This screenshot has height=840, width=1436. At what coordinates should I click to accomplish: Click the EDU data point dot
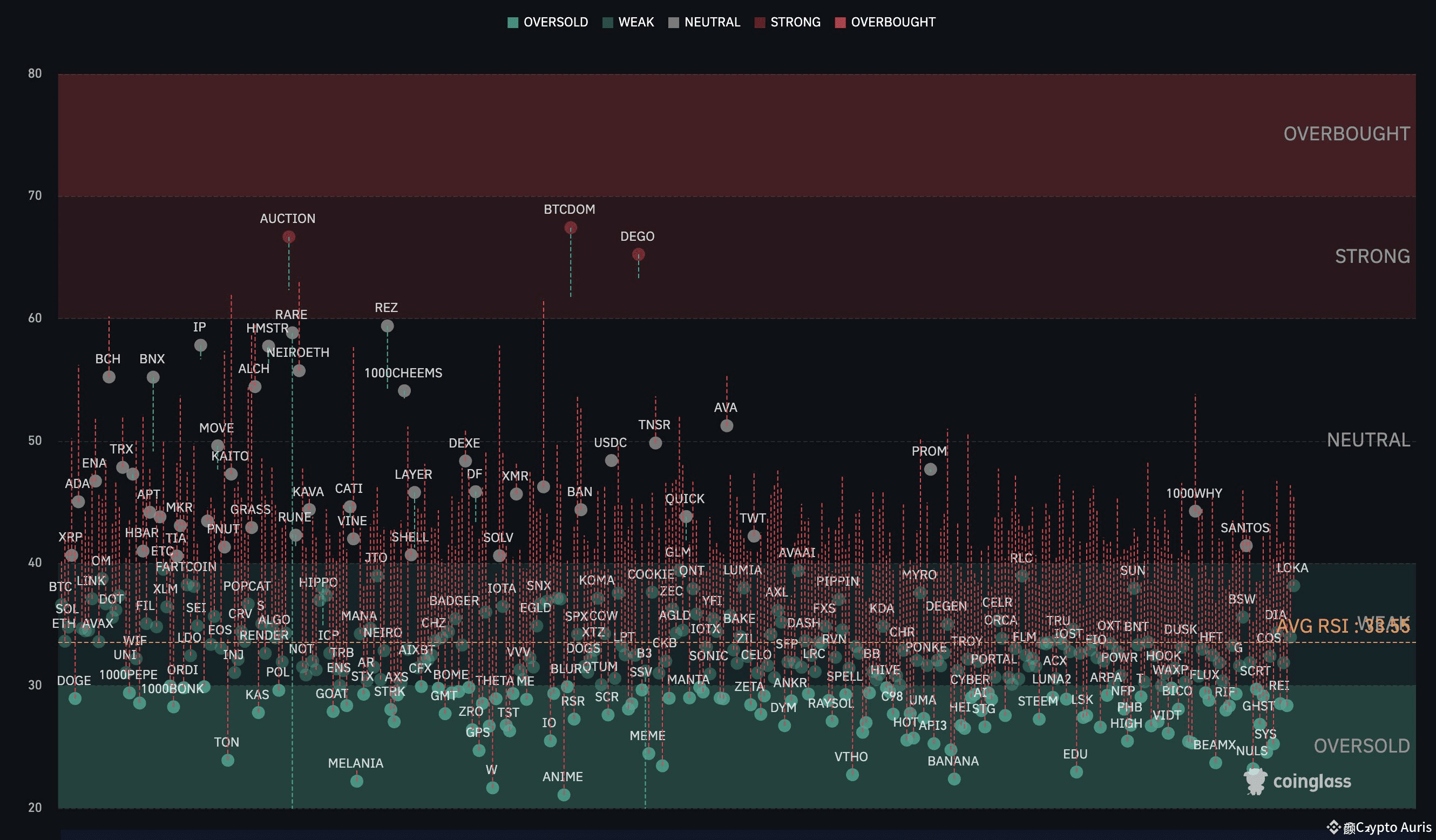(1076, 772)
